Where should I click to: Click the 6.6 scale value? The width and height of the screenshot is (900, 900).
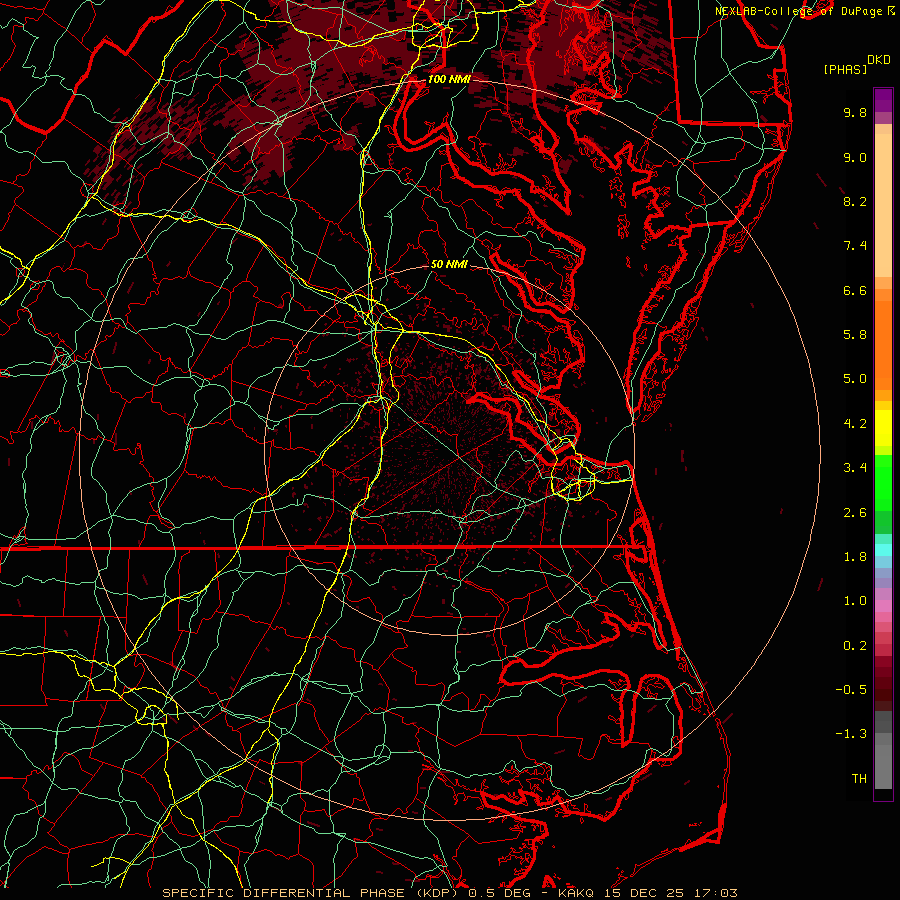(x=855, y=290)
